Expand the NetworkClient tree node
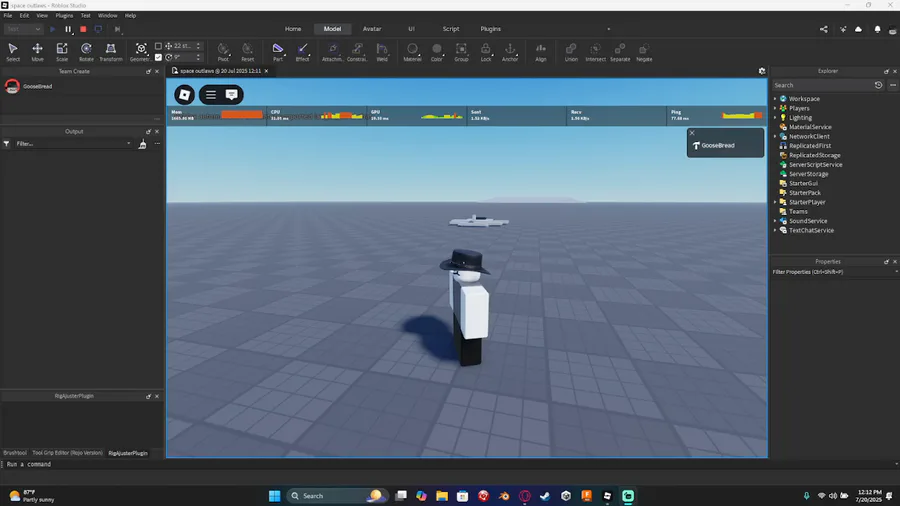Screen dimensions: 900x506 coord(775,137)
